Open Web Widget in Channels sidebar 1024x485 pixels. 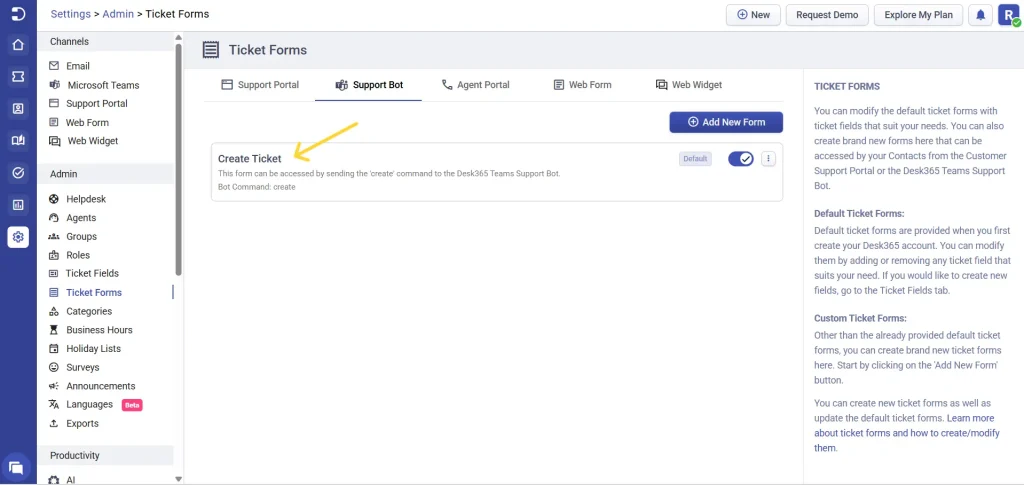pos(93,141)
